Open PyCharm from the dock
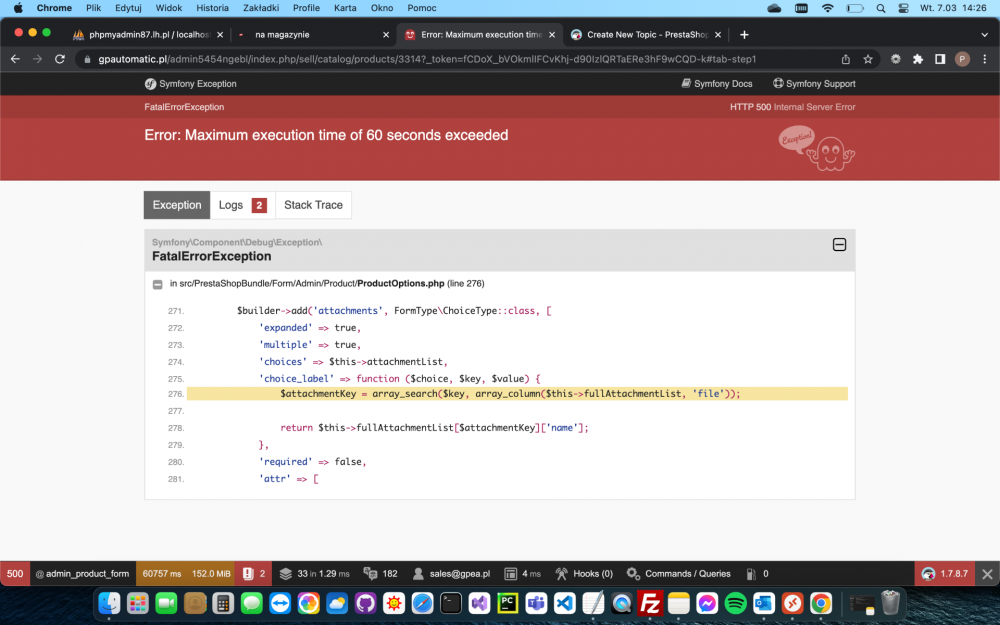This screenshot has height=625, width=1000. click(508, 603)
